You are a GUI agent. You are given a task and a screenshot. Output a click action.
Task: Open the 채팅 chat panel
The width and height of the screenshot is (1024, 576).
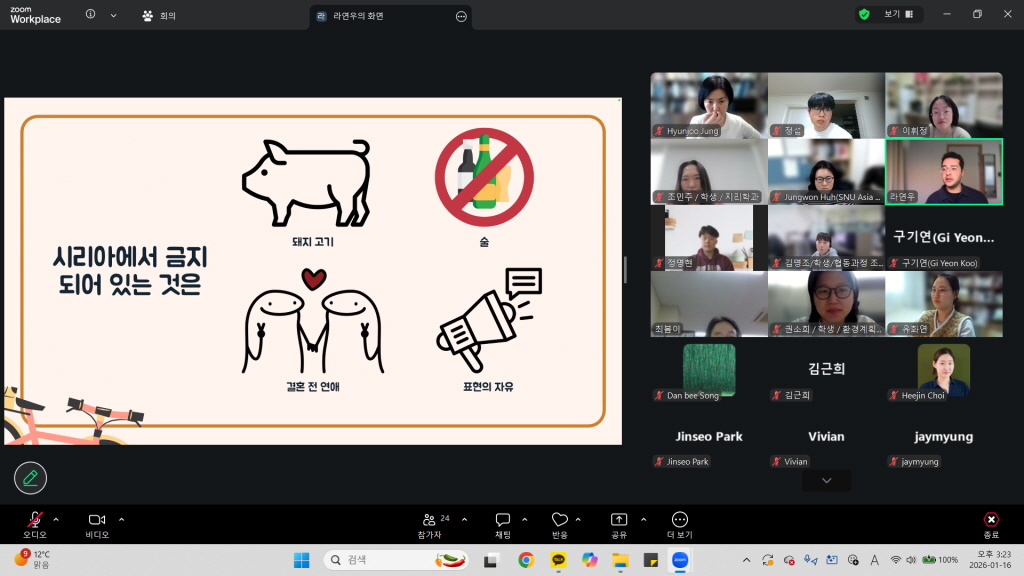503,520
